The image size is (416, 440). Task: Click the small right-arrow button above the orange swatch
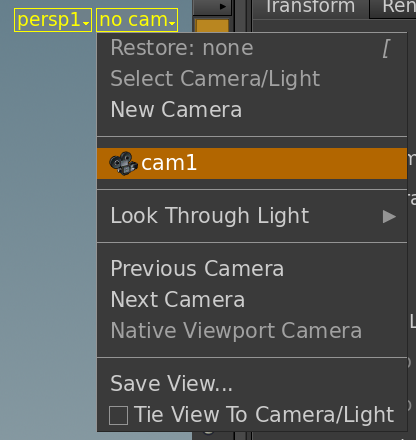point(212,7)
